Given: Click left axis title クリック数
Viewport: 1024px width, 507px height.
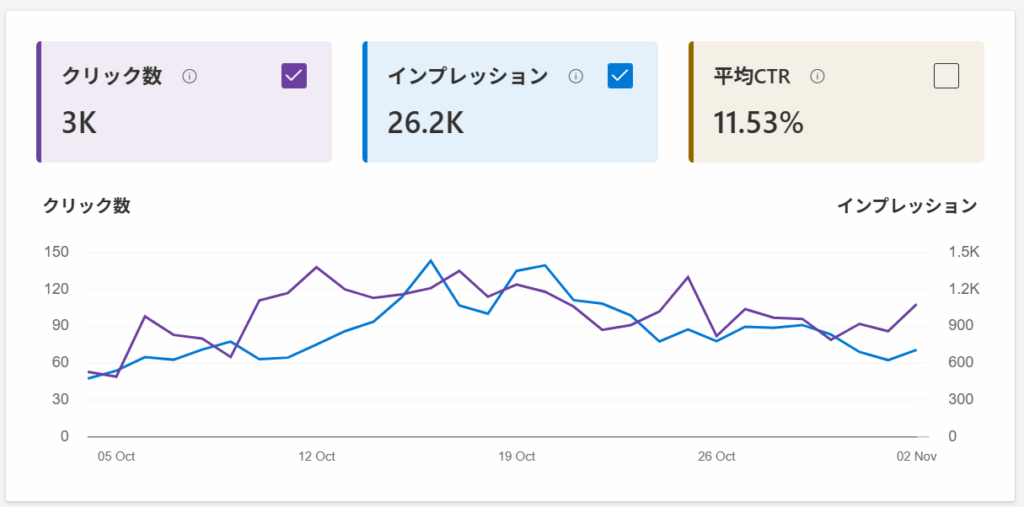Looking at the screenshot, I should pos(86,206).
